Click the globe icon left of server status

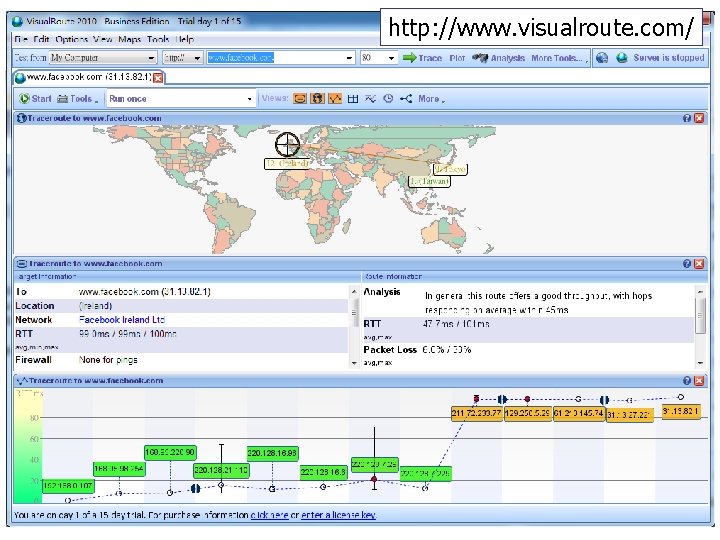602,58
